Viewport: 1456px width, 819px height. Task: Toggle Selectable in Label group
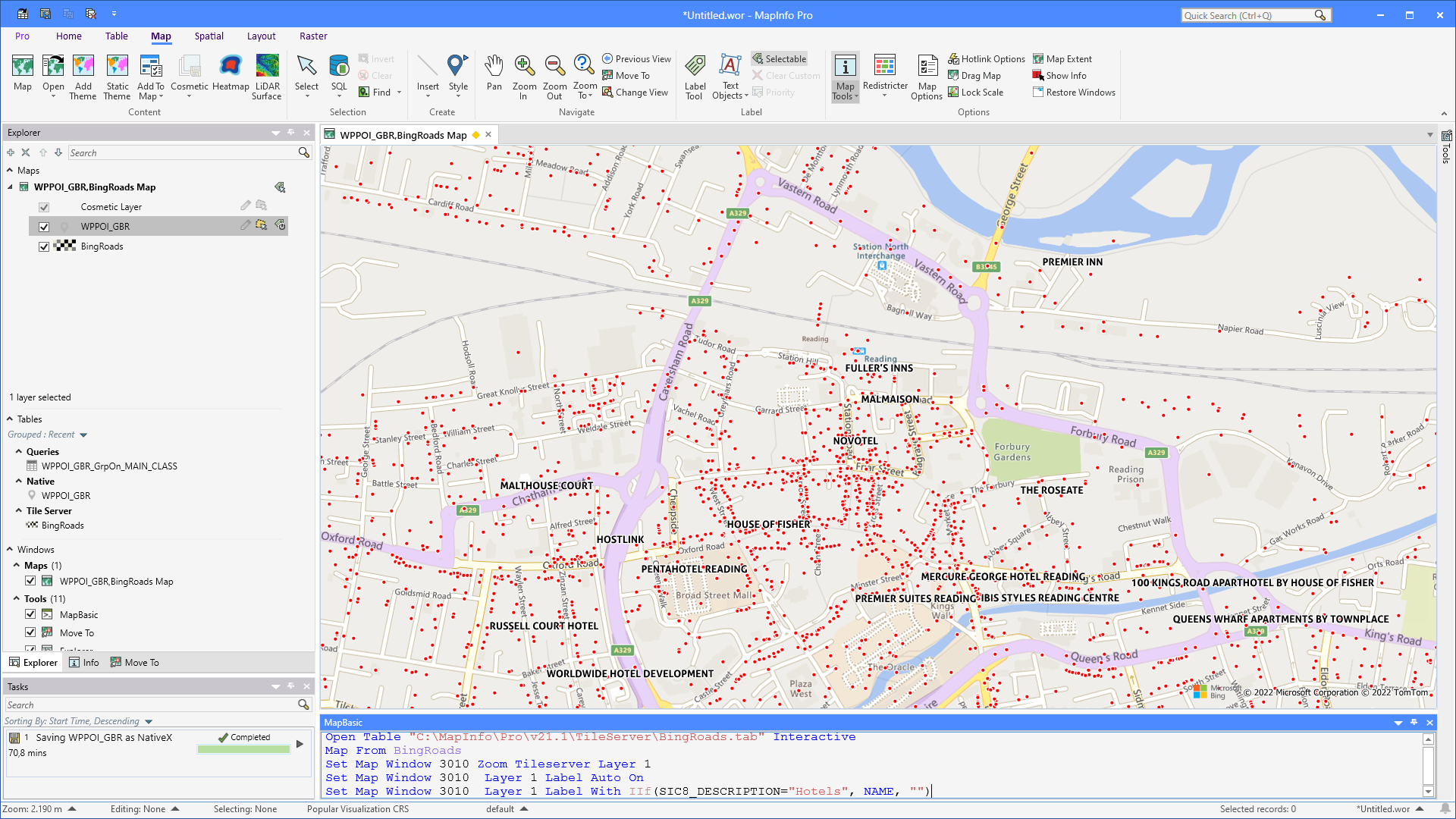[x=779, y=59]
